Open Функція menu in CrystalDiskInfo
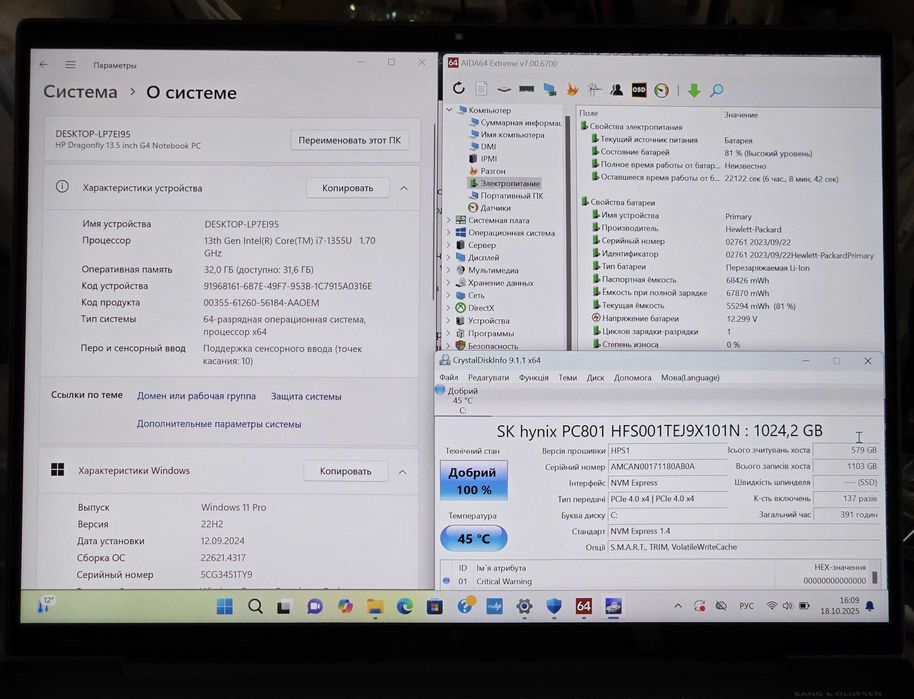Screen dimensions: 914x699 pyautogui.click(x=533, y=377)
